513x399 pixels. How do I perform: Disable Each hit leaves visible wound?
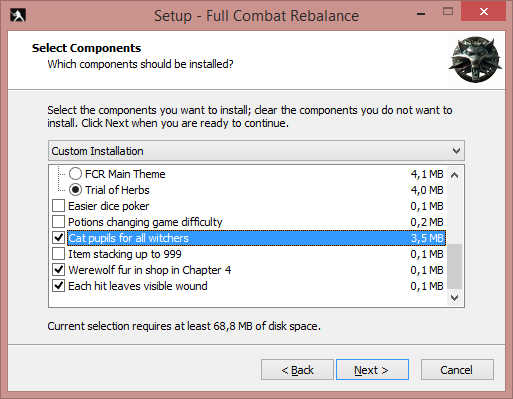[x=59, y=286]
